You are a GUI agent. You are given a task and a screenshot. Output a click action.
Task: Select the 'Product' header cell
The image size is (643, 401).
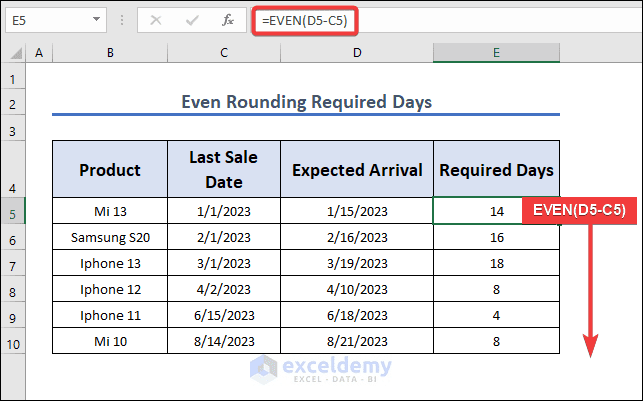pyautogui.click(x=110, y=169)
